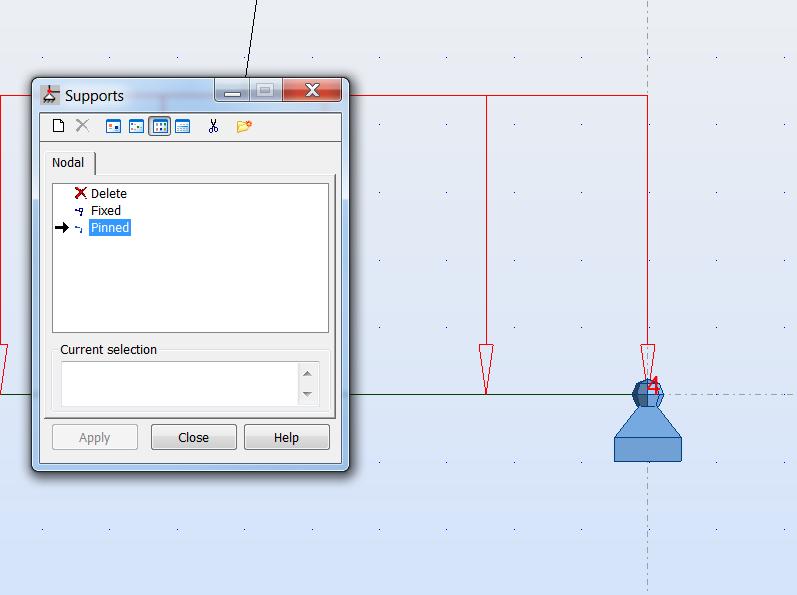Click the red X icon beside Delete

click(x=80, y=193)
